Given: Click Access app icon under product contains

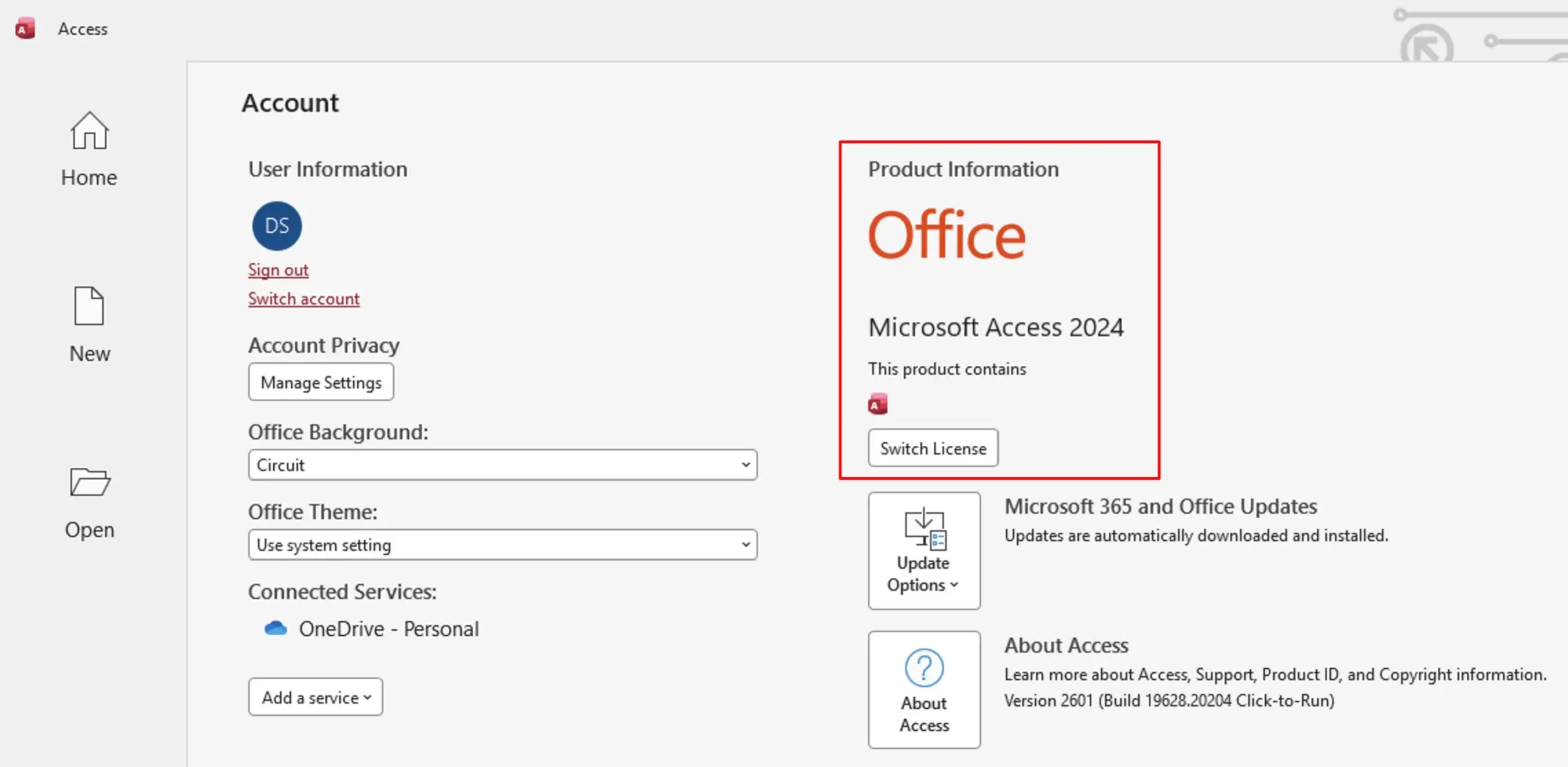Looking at the screenshot, I should (878, 404).
